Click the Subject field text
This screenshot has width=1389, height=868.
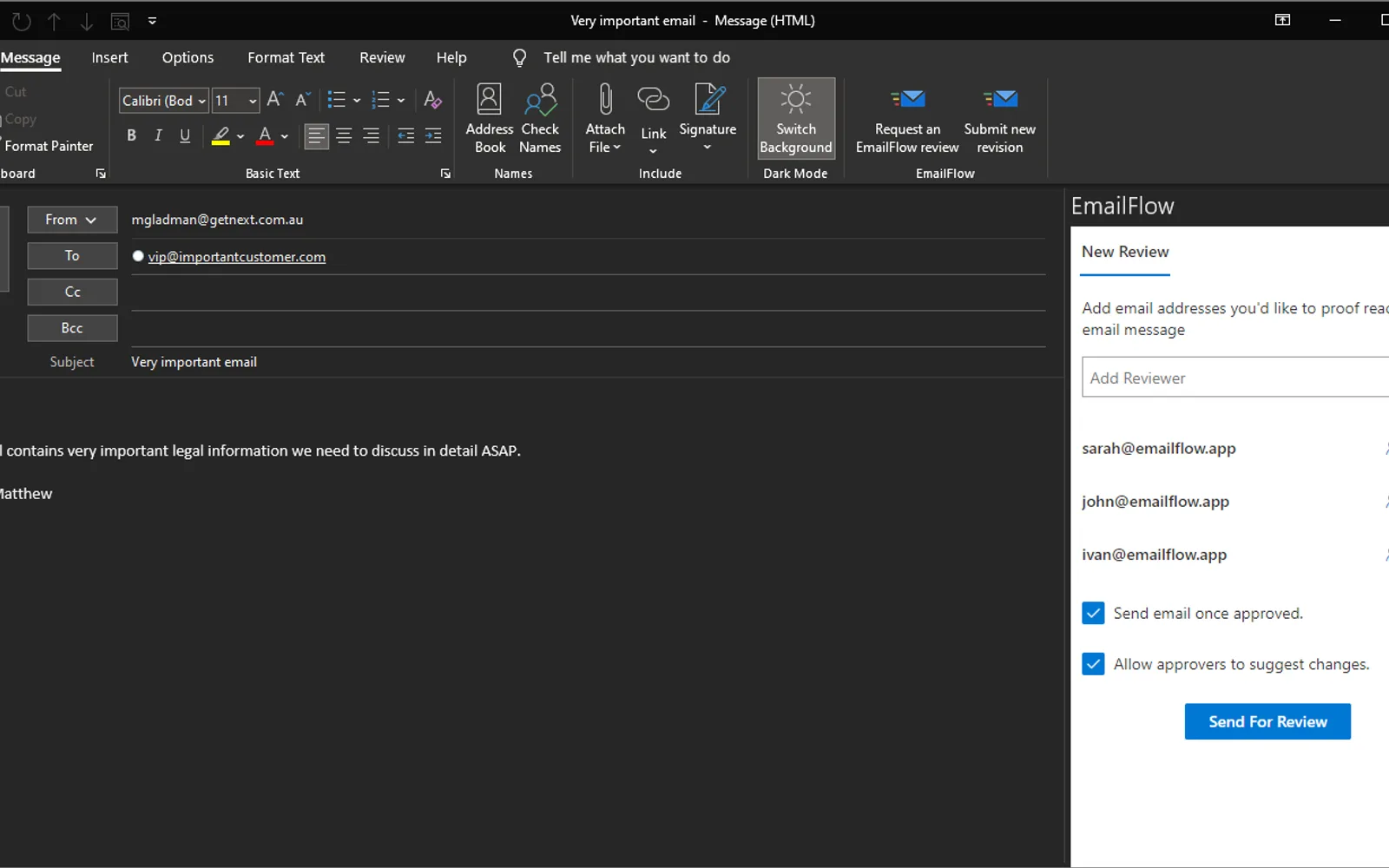(x=194, y=362)
